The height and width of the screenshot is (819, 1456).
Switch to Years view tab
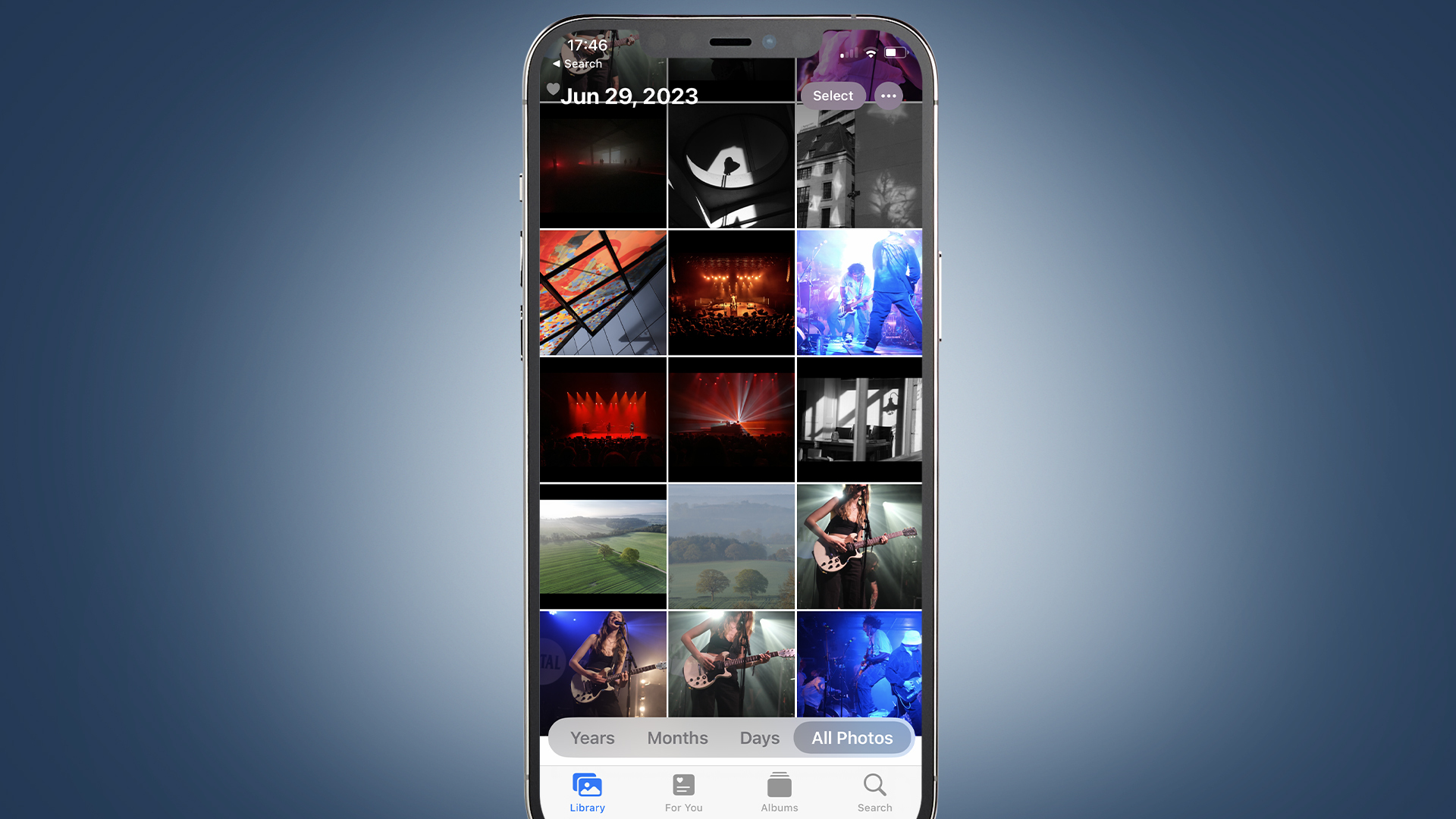pos(591,738)
